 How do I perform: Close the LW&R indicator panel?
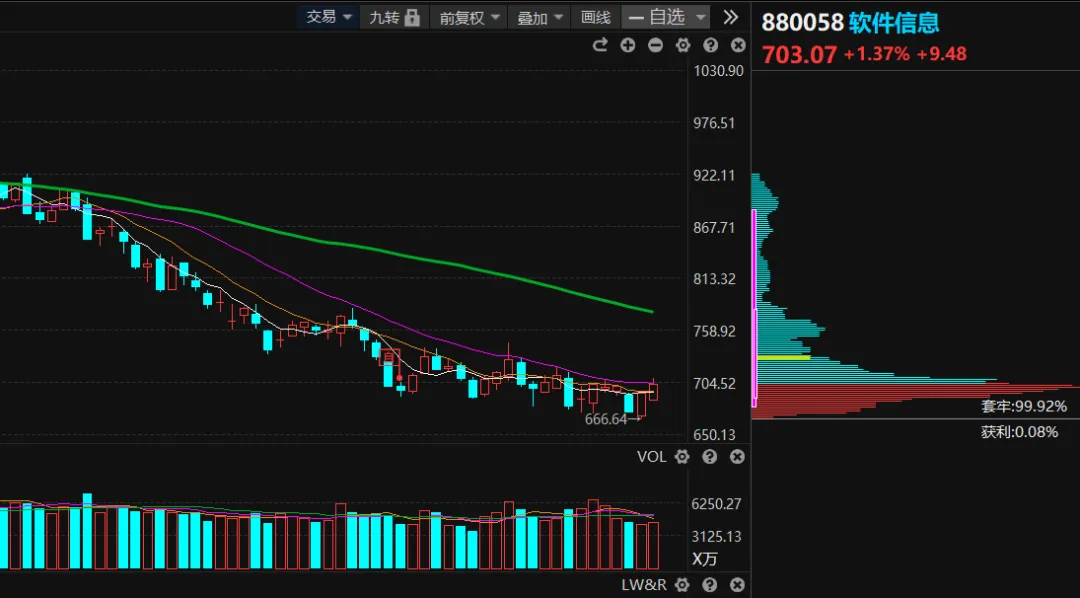(738, 585)
